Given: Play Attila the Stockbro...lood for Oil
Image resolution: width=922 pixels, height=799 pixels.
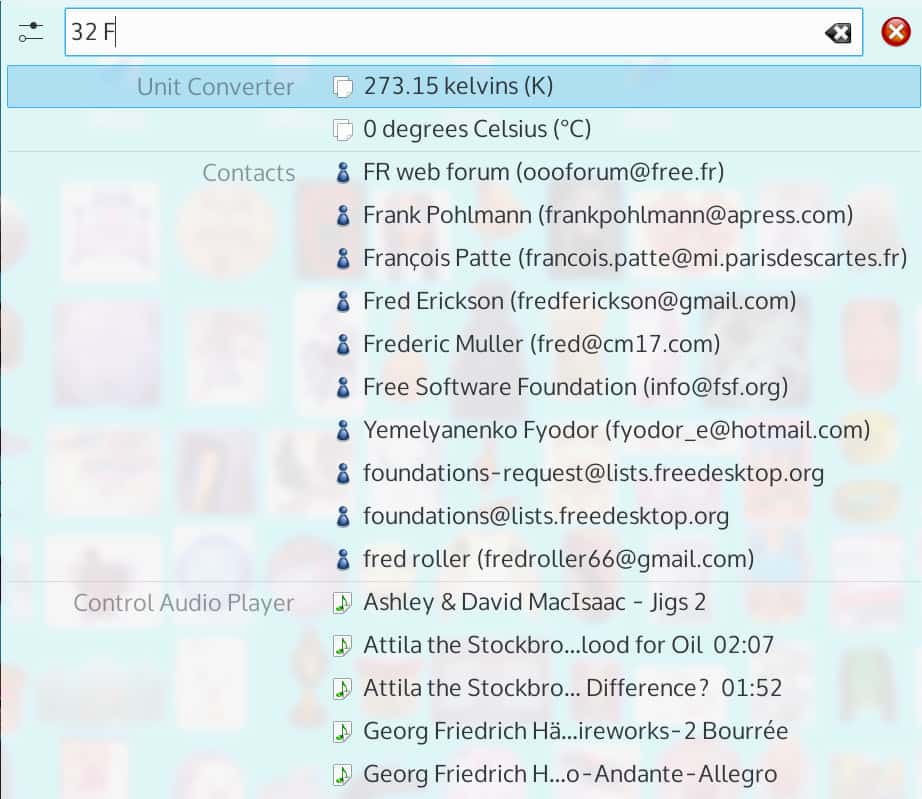Looking at the screenshot, I should (463, 645).
